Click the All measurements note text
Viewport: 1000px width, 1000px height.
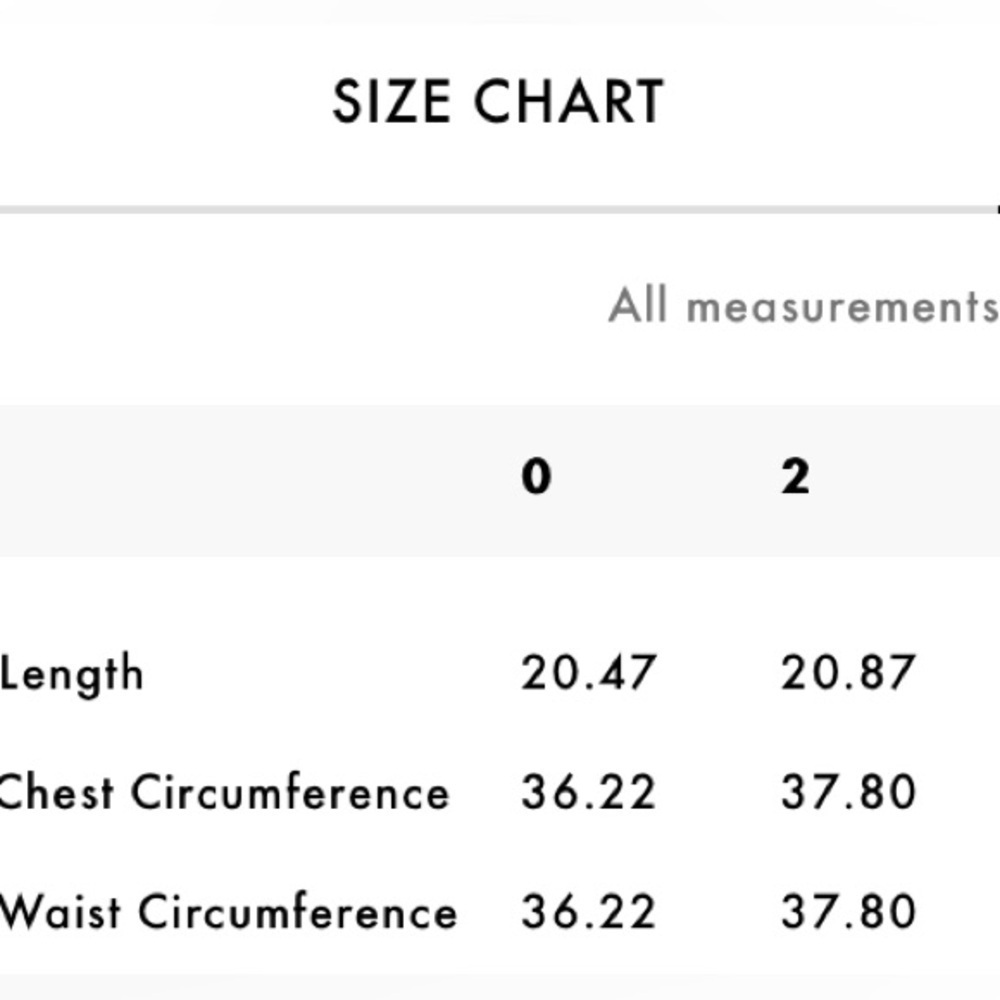point(804,305)
